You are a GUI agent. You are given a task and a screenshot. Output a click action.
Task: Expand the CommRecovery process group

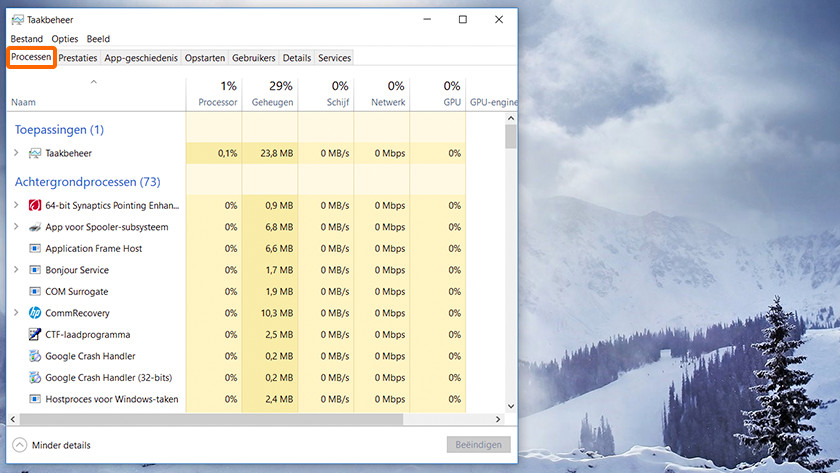pos(16,313)
